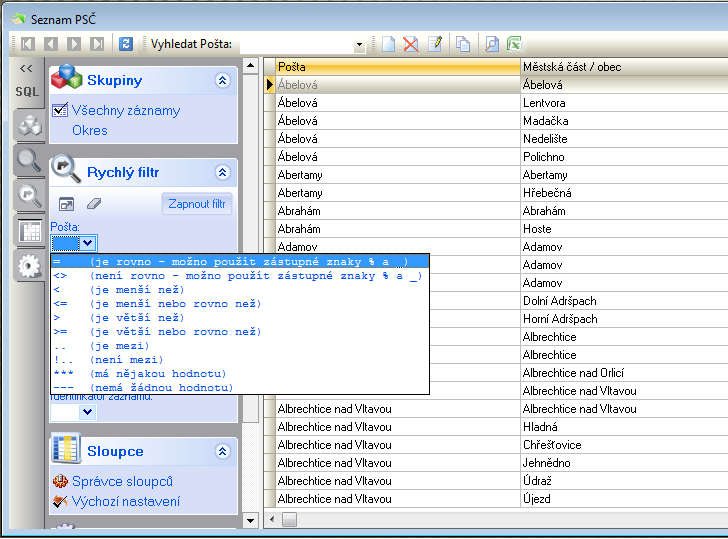Open filter in window icon
The width and height of the screenshot is (728, 539).
click(x=66, y=204)
